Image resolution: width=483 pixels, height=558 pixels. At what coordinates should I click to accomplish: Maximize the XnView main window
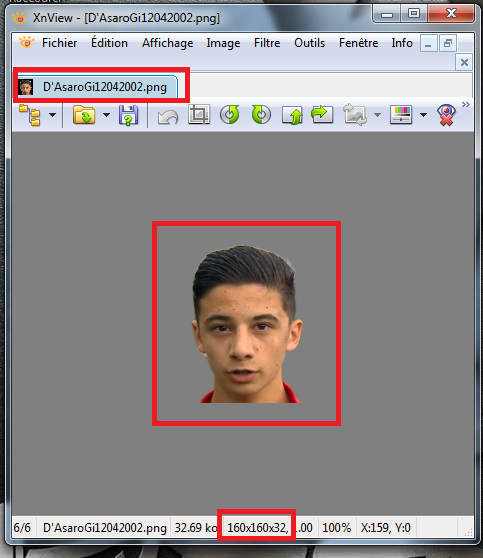tap(414, 14)
